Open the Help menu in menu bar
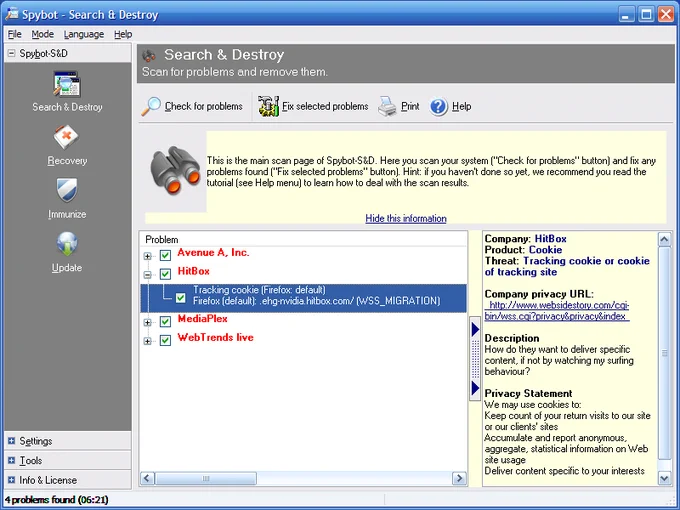 point(123,34)
